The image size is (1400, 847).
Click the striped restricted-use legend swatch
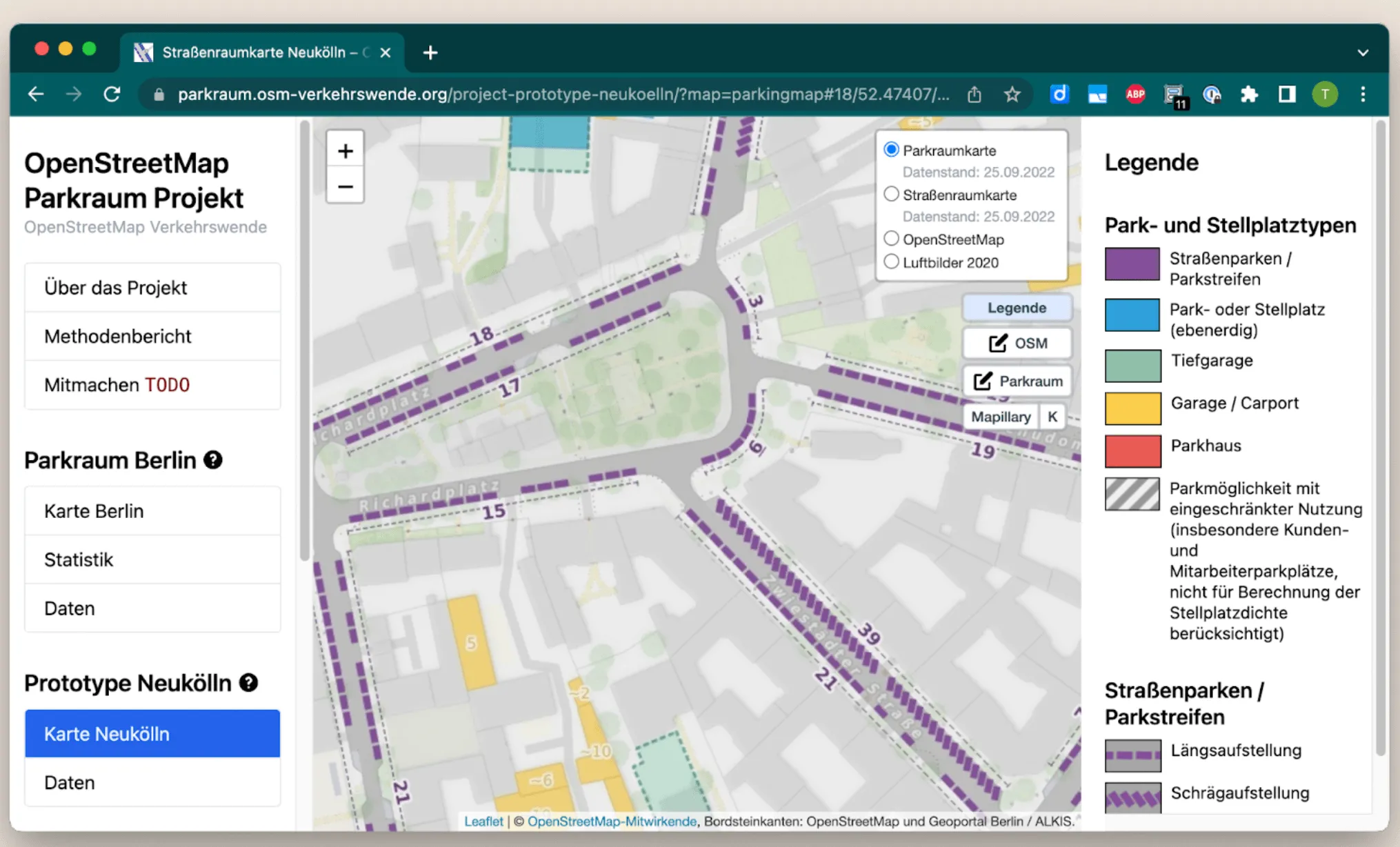pyautogui.click(x=1132, y=494)
